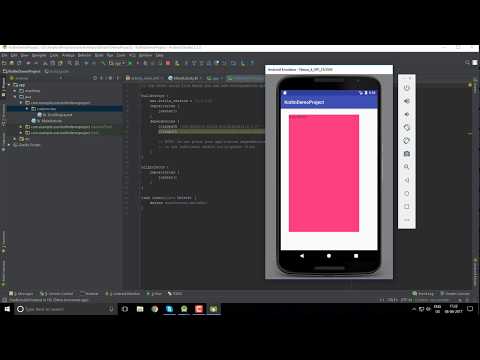The image size is (480, 360).
Task: Tap the Home button on the phone navigation bar
Action: point(329,256)
